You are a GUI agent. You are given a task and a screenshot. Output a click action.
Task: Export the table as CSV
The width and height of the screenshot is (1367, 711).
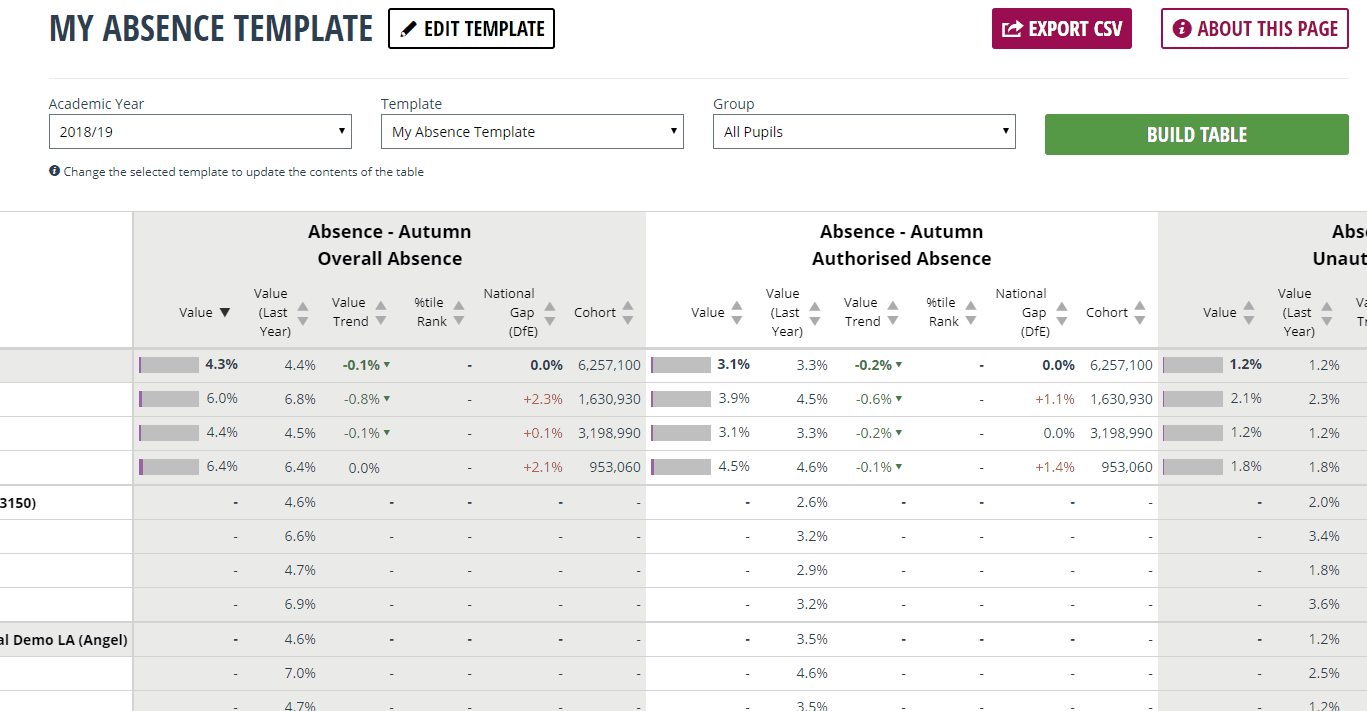[1062, 29]
